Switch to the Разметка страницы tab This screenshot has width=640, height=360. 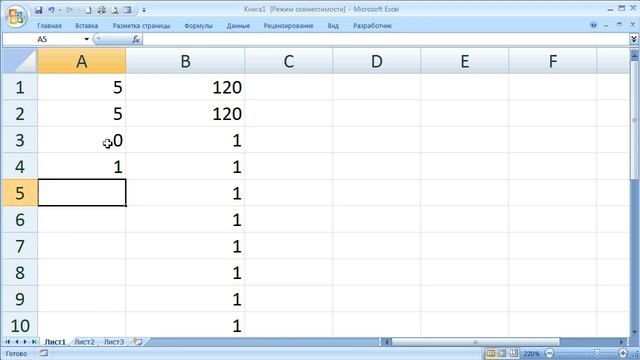141,26
